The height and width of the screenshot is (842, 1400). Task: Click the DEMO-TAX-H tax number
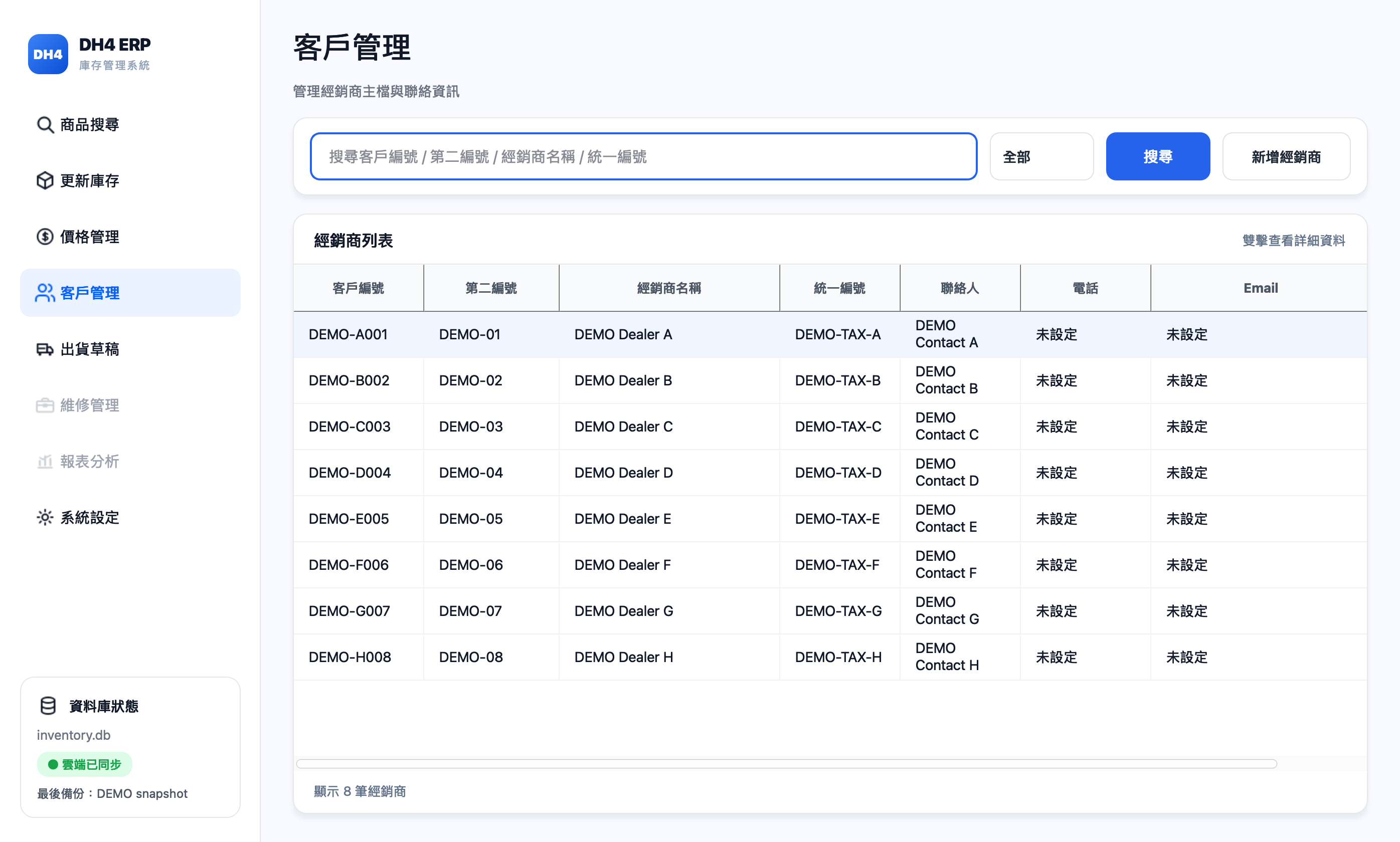[838, 657]
